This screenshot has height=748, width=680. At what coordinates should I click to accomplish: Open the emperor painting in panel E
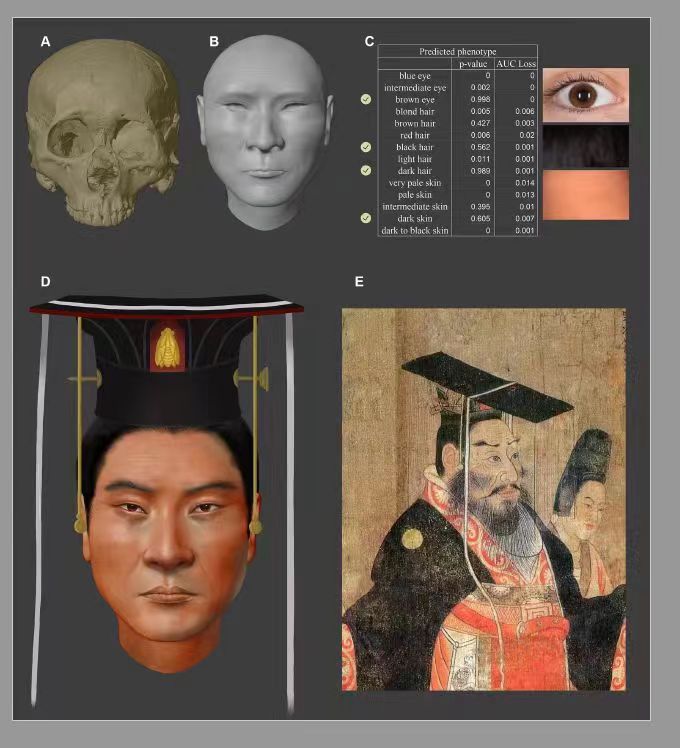(x=484, y=498)
